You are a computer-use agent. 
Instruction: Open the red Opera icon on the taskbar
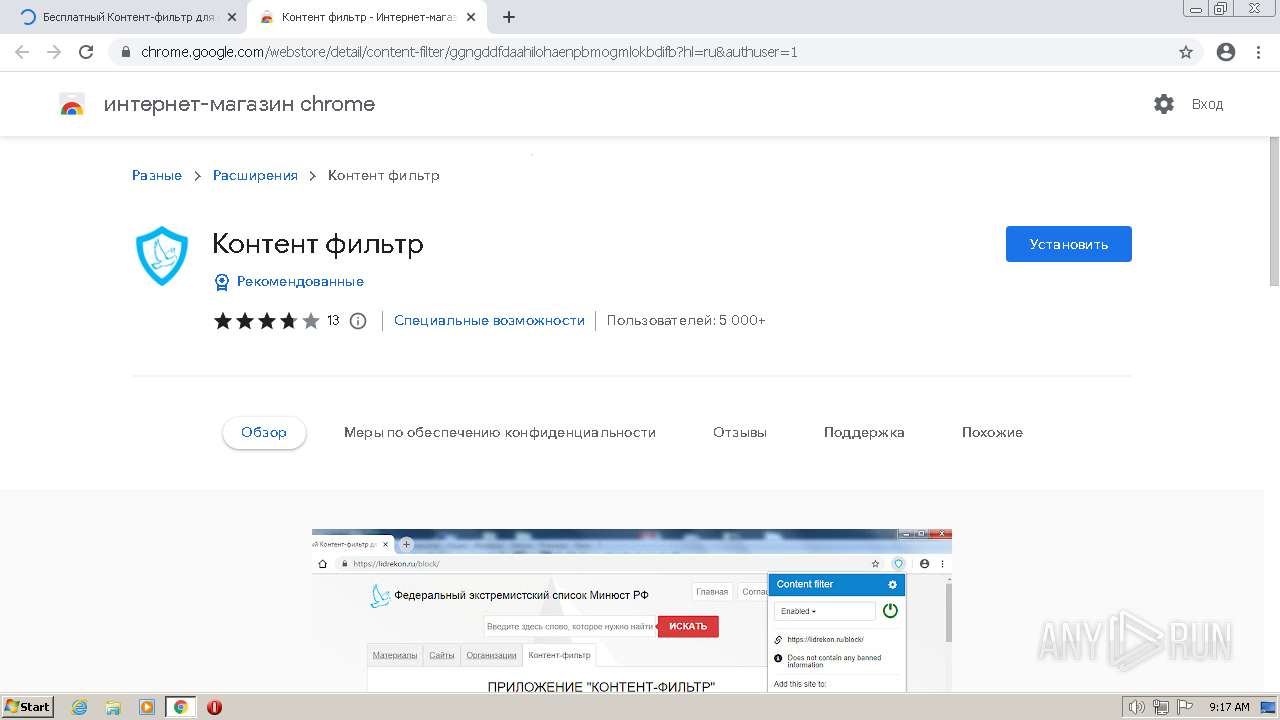click(215, 706)
